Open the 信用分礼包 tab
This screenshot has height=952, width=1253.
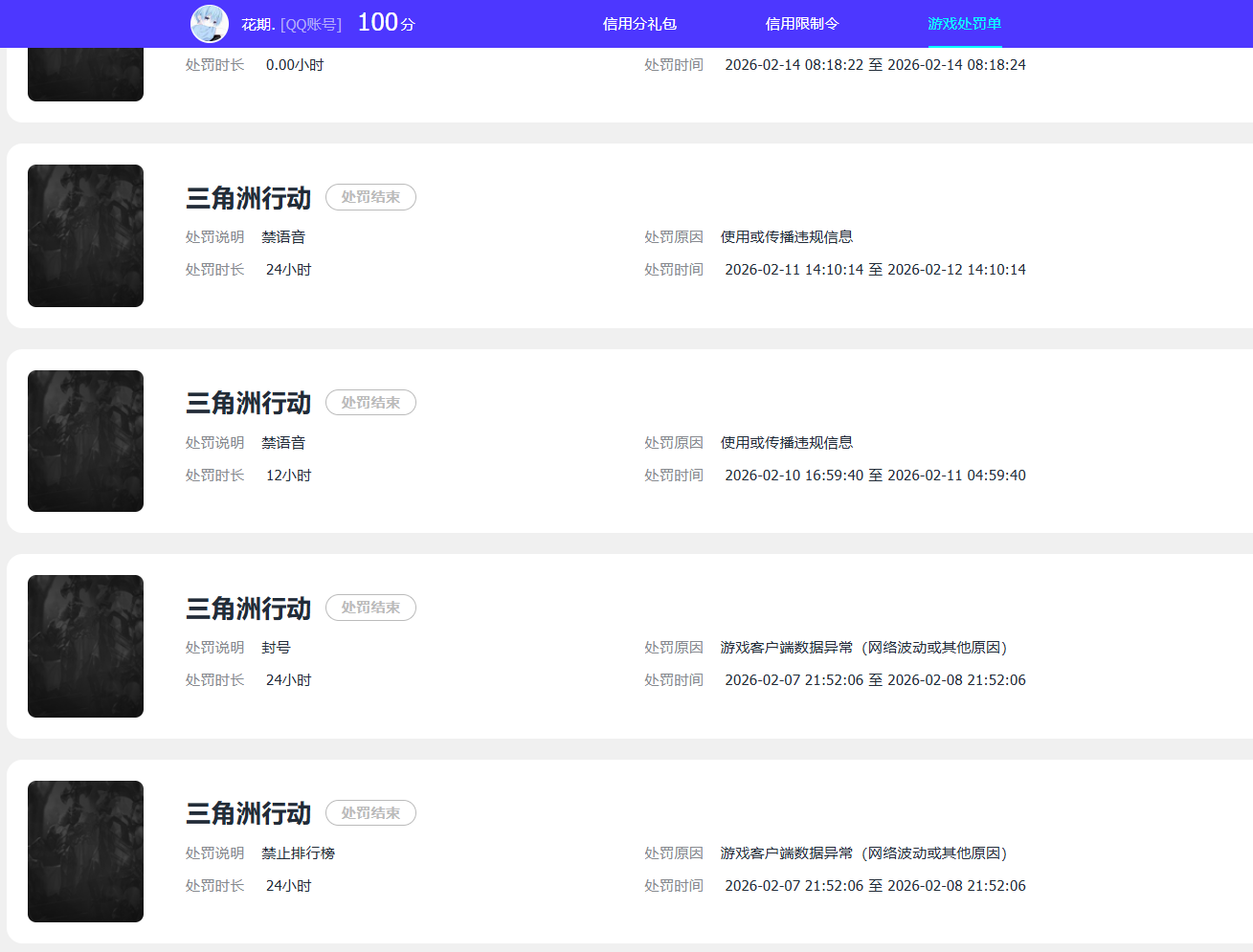[639, 23]
